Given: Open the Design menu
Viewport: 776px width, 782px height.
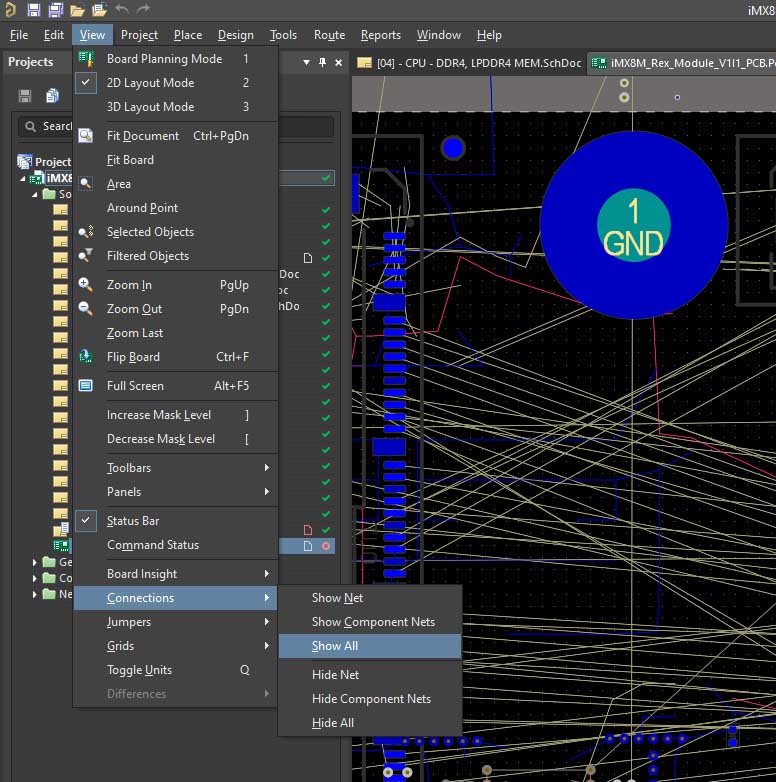Looking at the screenshot, I should point(235,35).
